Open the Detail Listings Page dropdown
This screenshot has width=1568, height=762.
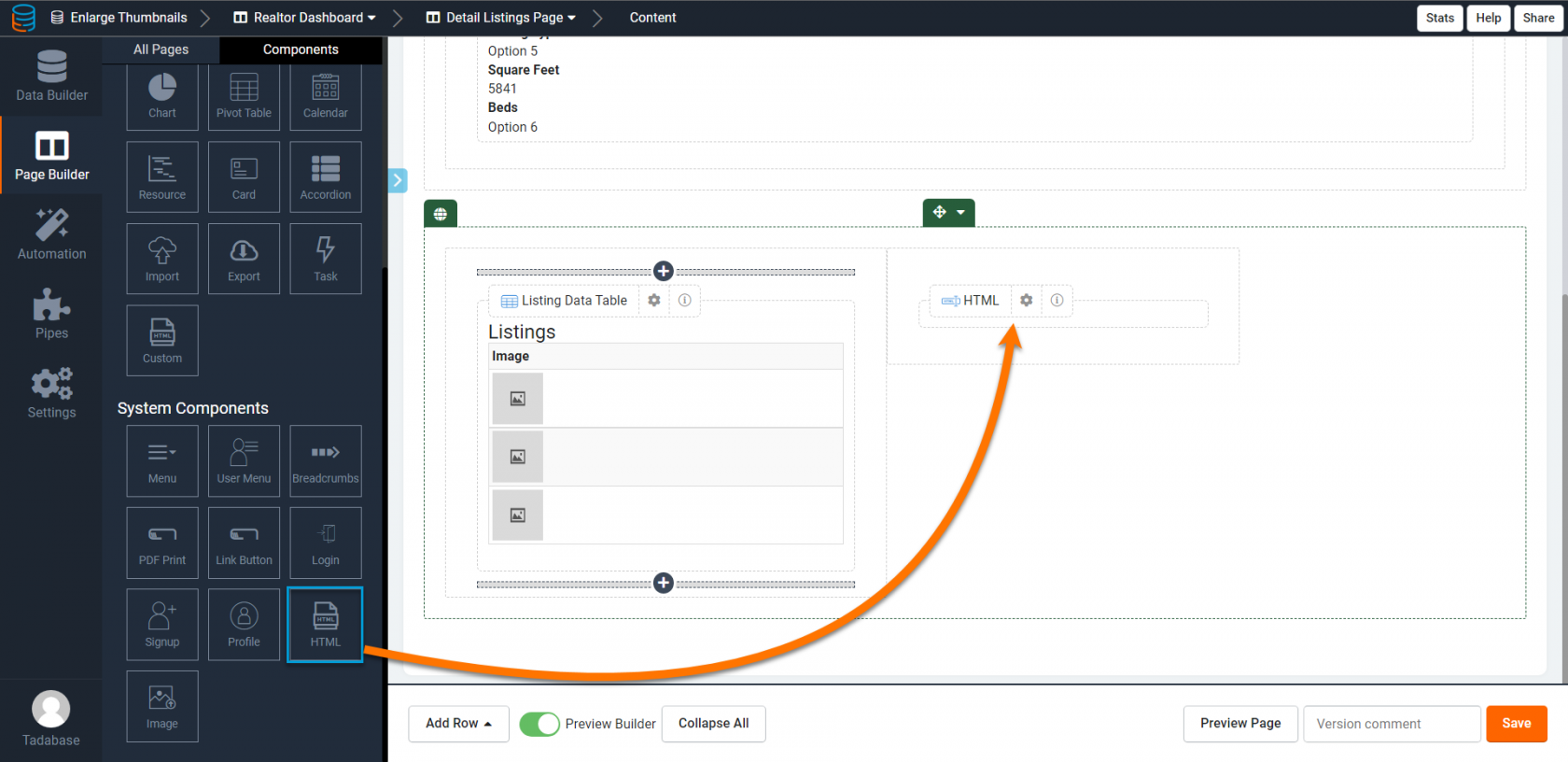(501, 18)
